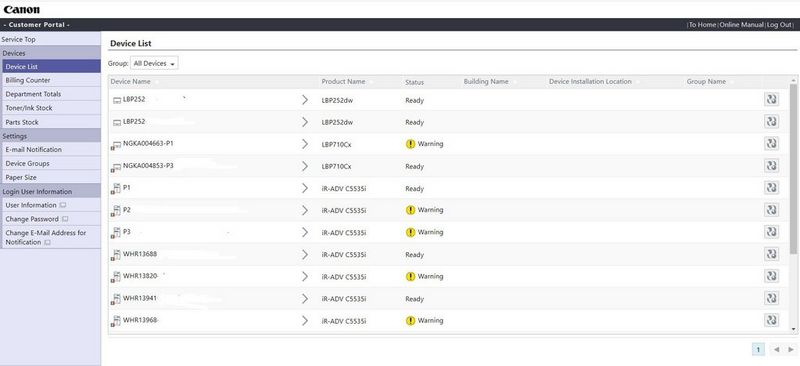Click the printer icon beside NGKA004853-P3
This screenshot has width=800, height=366.
[116, 167]
